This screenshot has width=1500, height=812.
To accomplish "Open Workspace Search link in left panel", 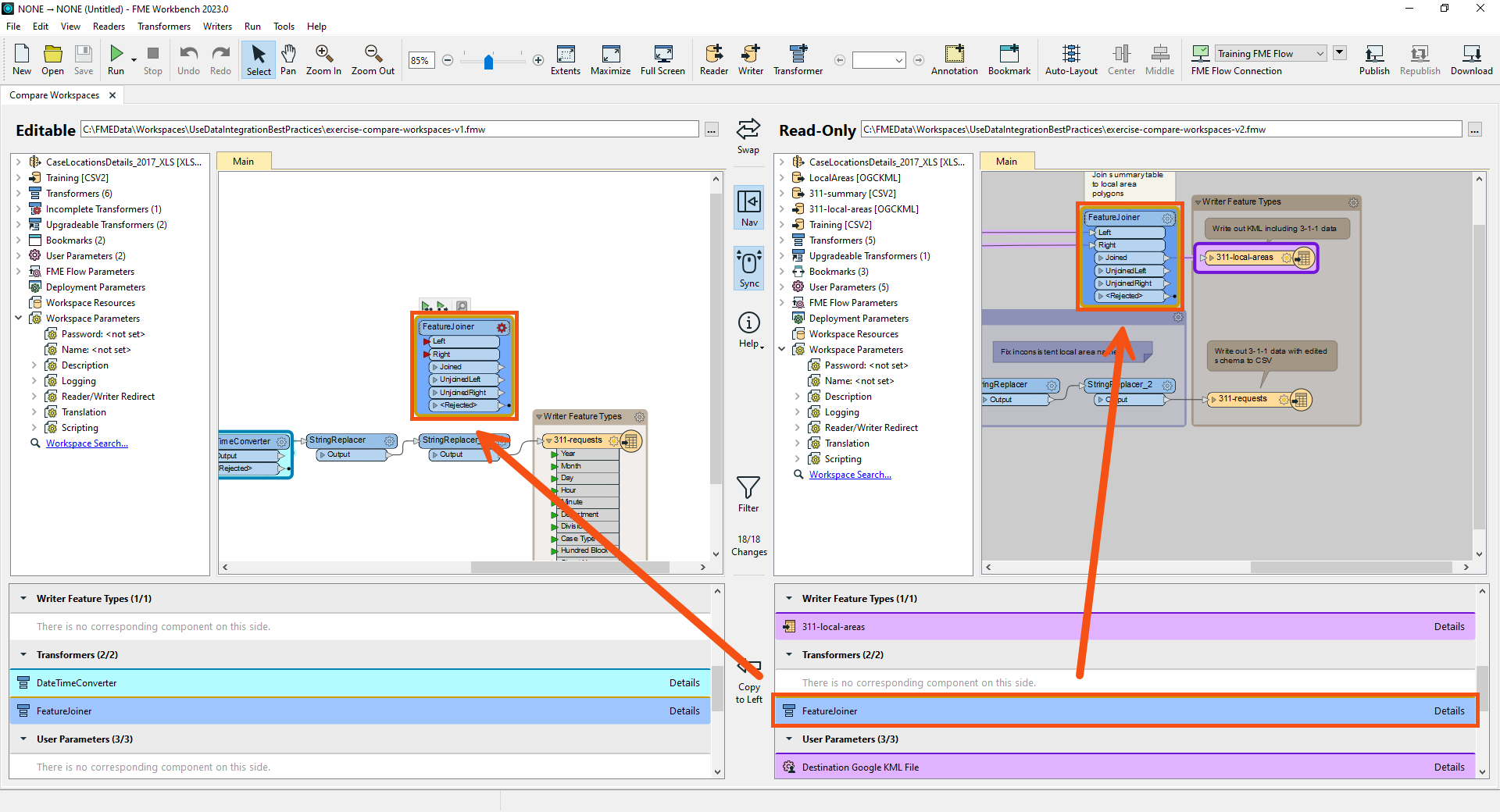I will point(87,443).
